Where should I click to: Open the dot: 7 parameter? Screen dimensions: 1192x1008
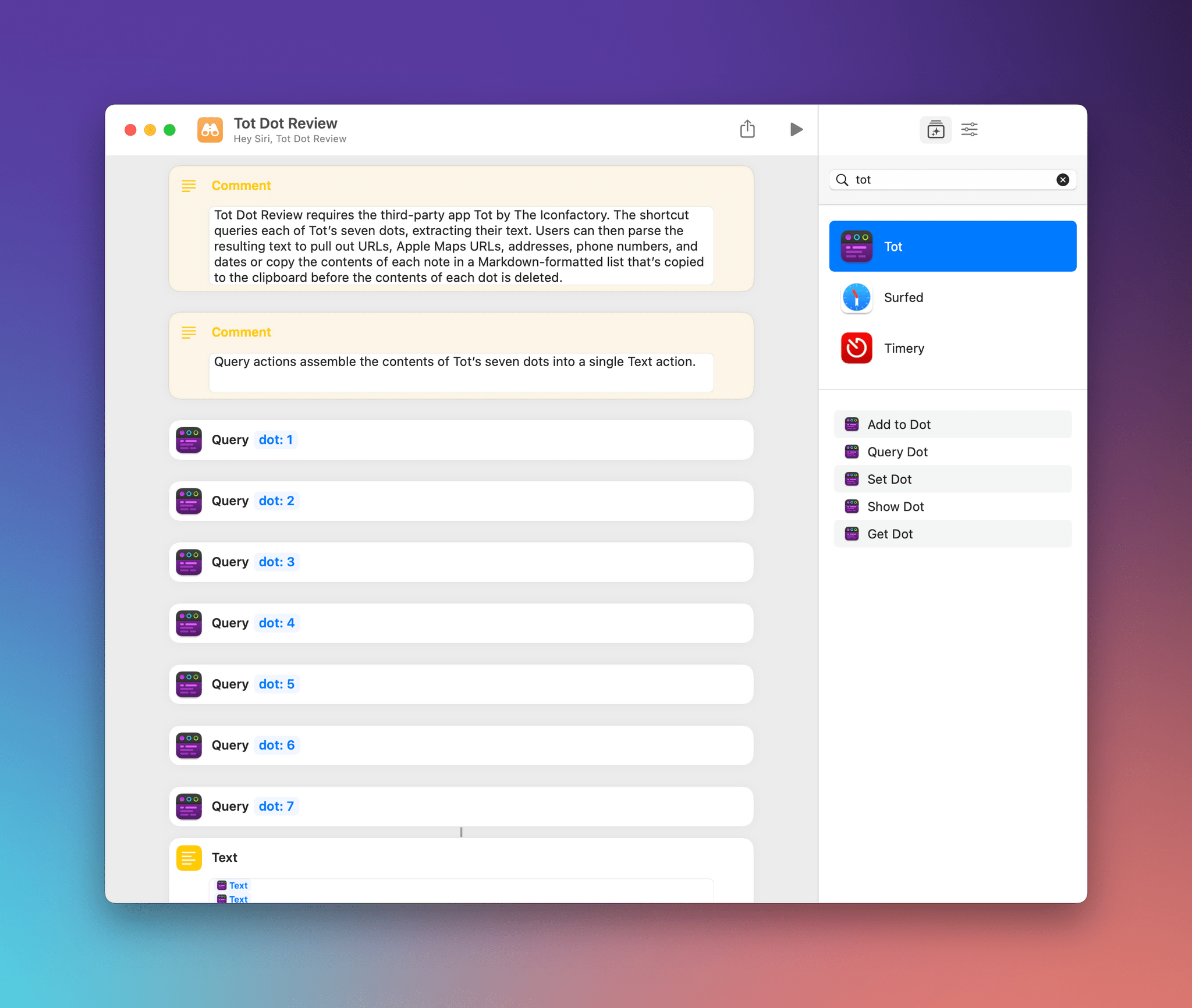coord(276,807)
